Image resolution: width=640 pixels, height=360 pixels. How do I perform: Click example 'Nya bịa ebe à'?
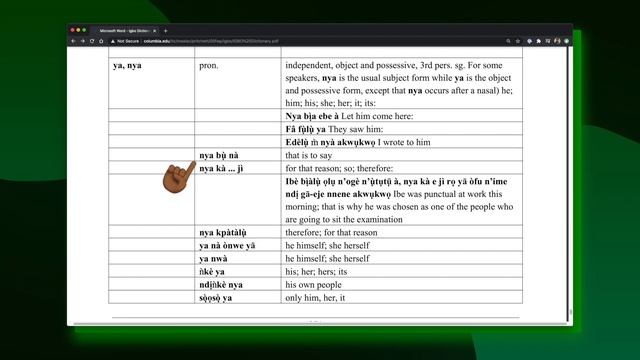[312, 116]
